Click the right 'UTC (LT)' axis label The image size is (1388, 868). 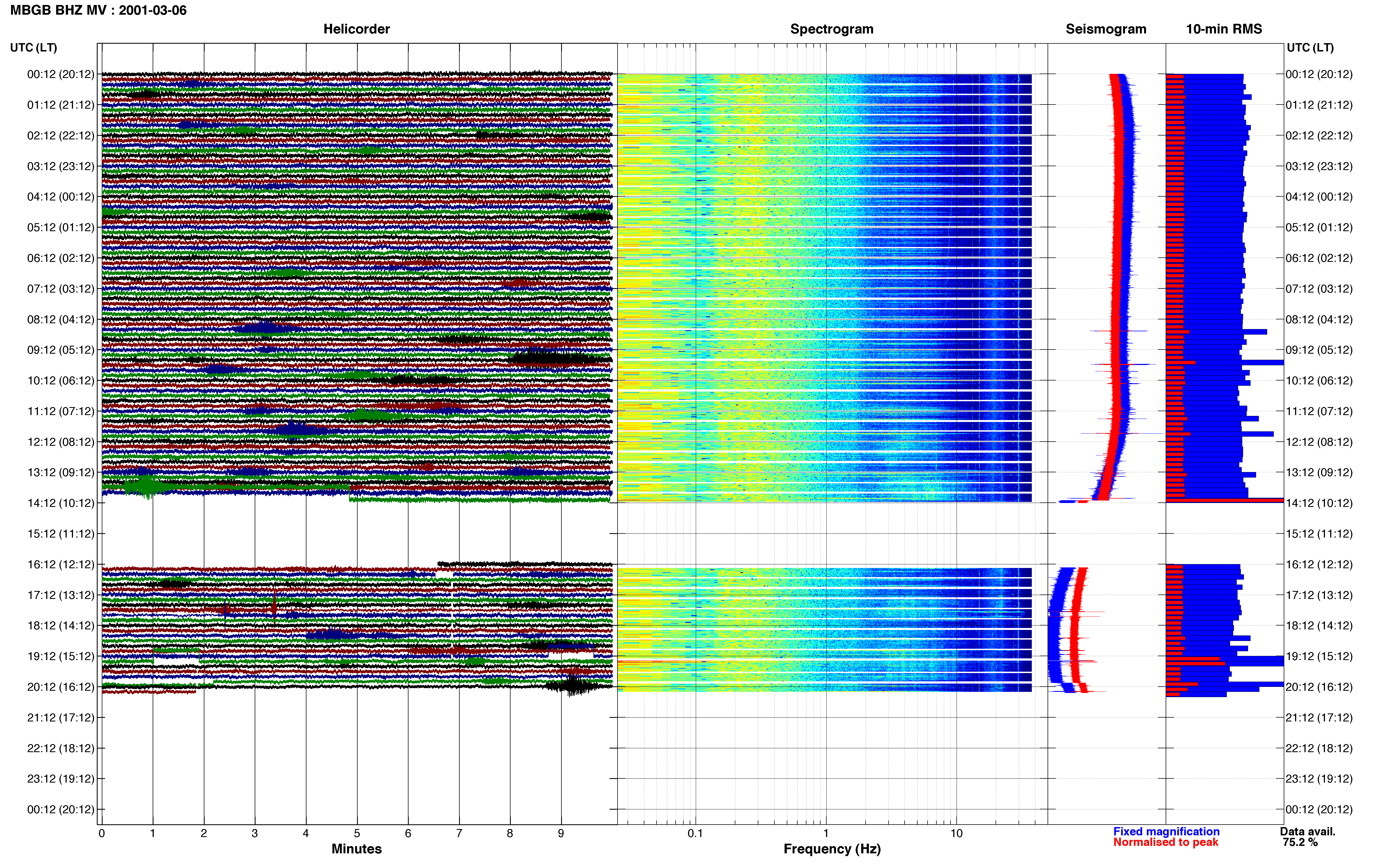pos(1310,48)
